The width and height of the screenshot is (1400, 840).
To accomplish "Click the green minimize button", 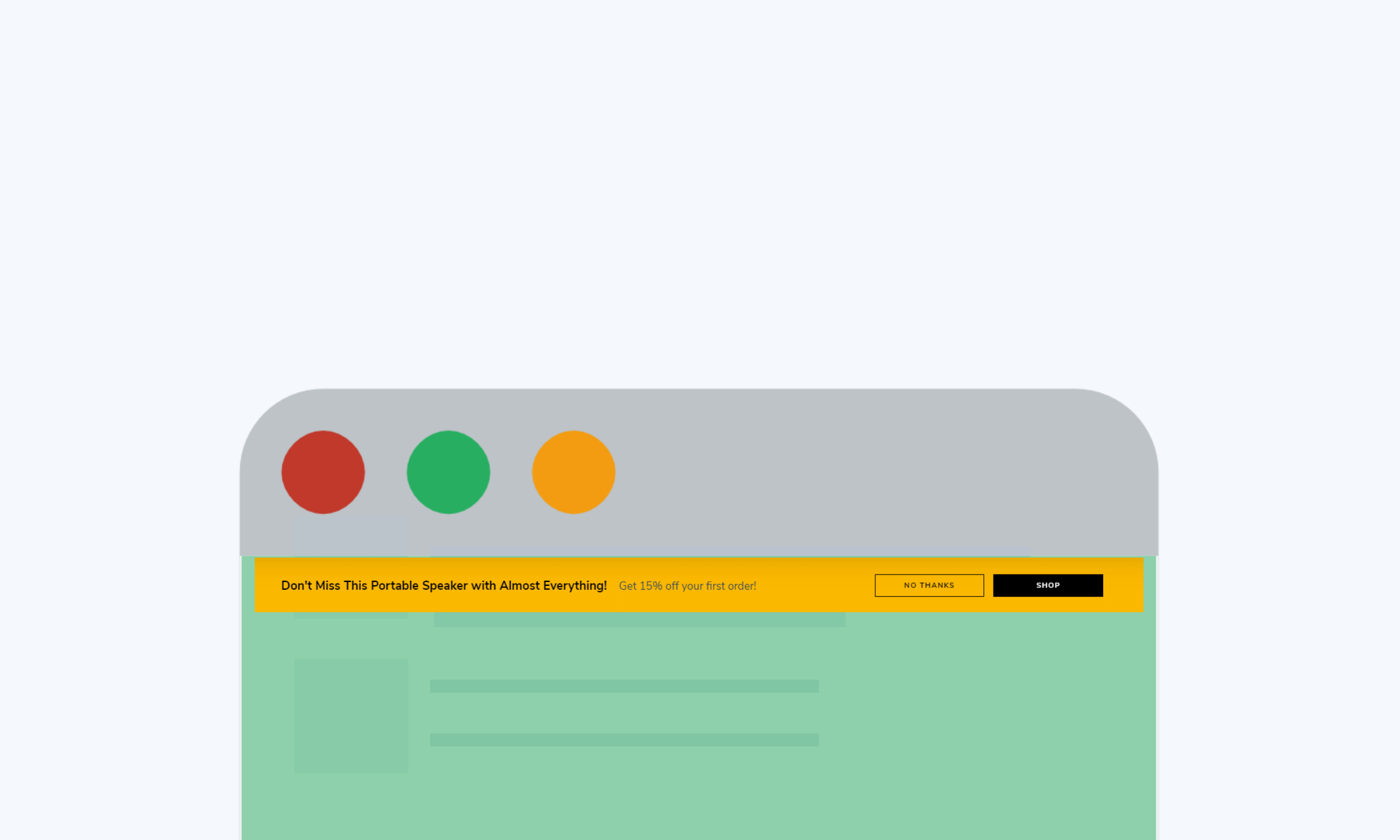I will pos(448,472).
